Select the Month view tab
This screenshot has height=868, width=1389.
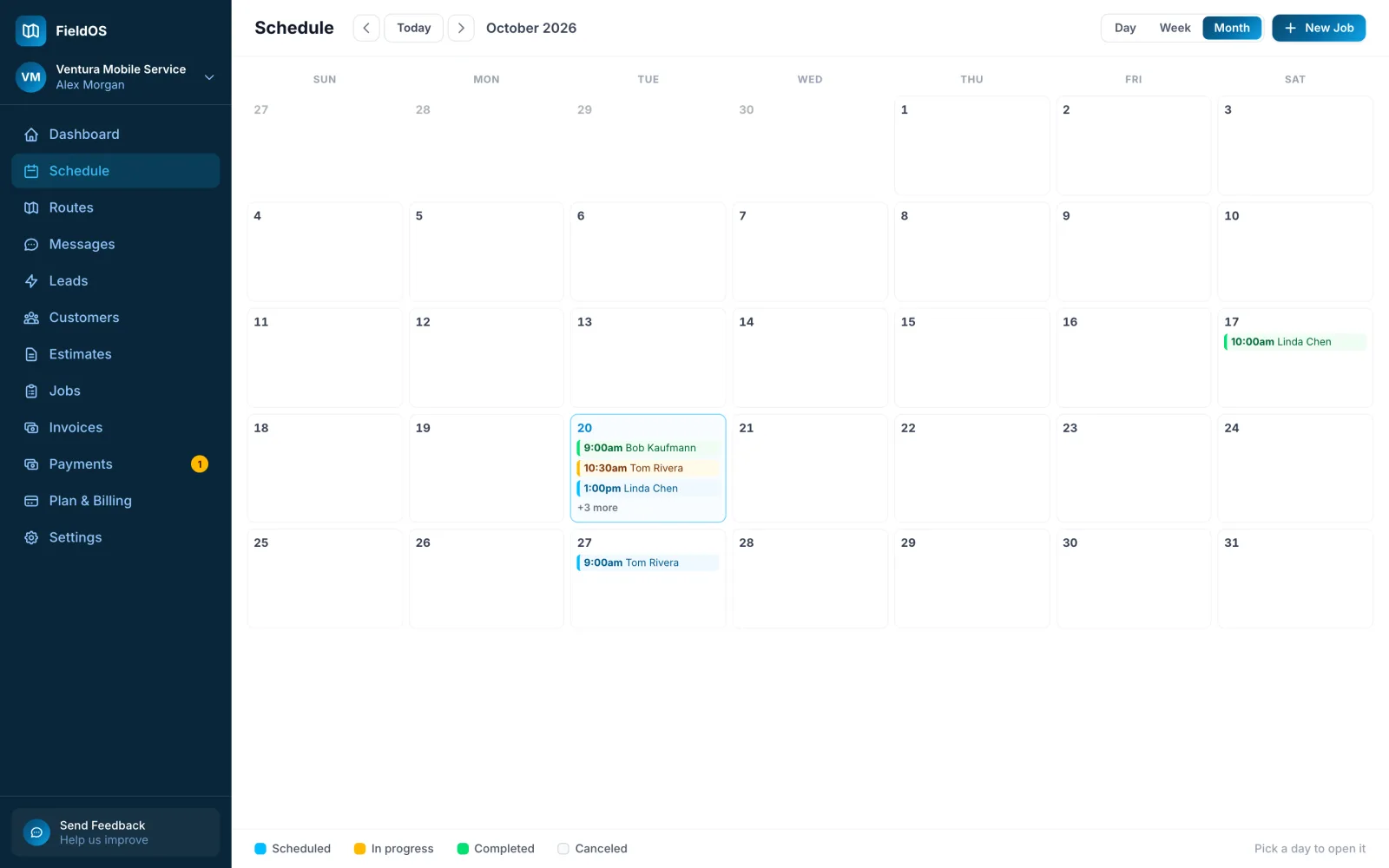click(x=1232, y=28)
